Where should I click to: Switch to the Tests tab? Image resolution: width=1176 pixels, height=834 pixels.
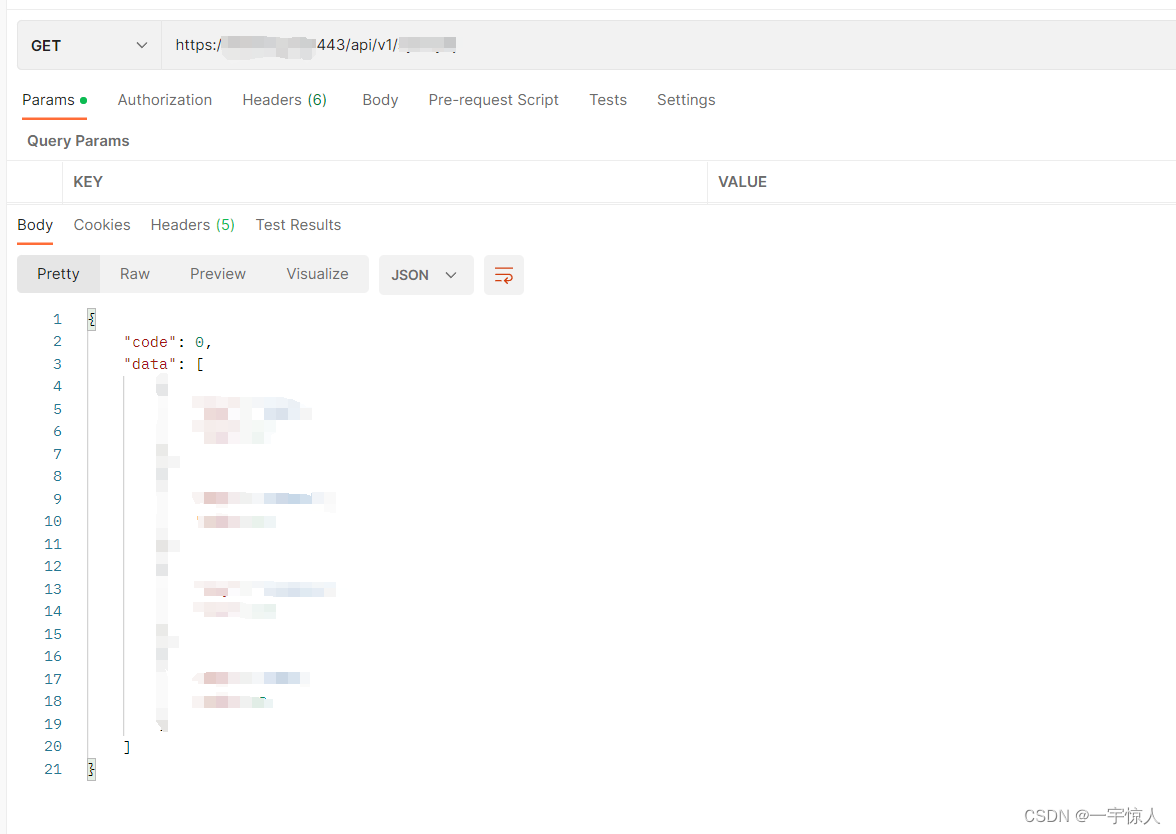608,100
